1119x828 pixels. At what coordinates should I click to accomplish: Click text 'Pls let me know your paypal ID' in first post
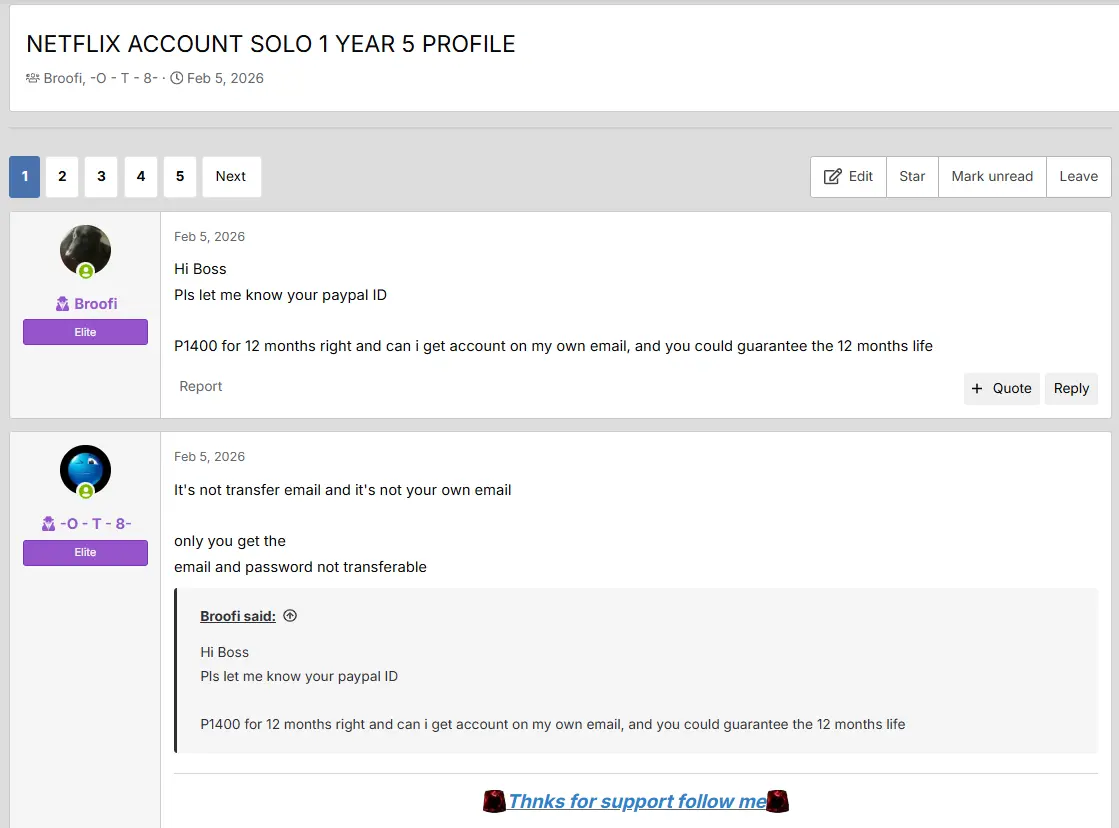[x=280, y=295]
